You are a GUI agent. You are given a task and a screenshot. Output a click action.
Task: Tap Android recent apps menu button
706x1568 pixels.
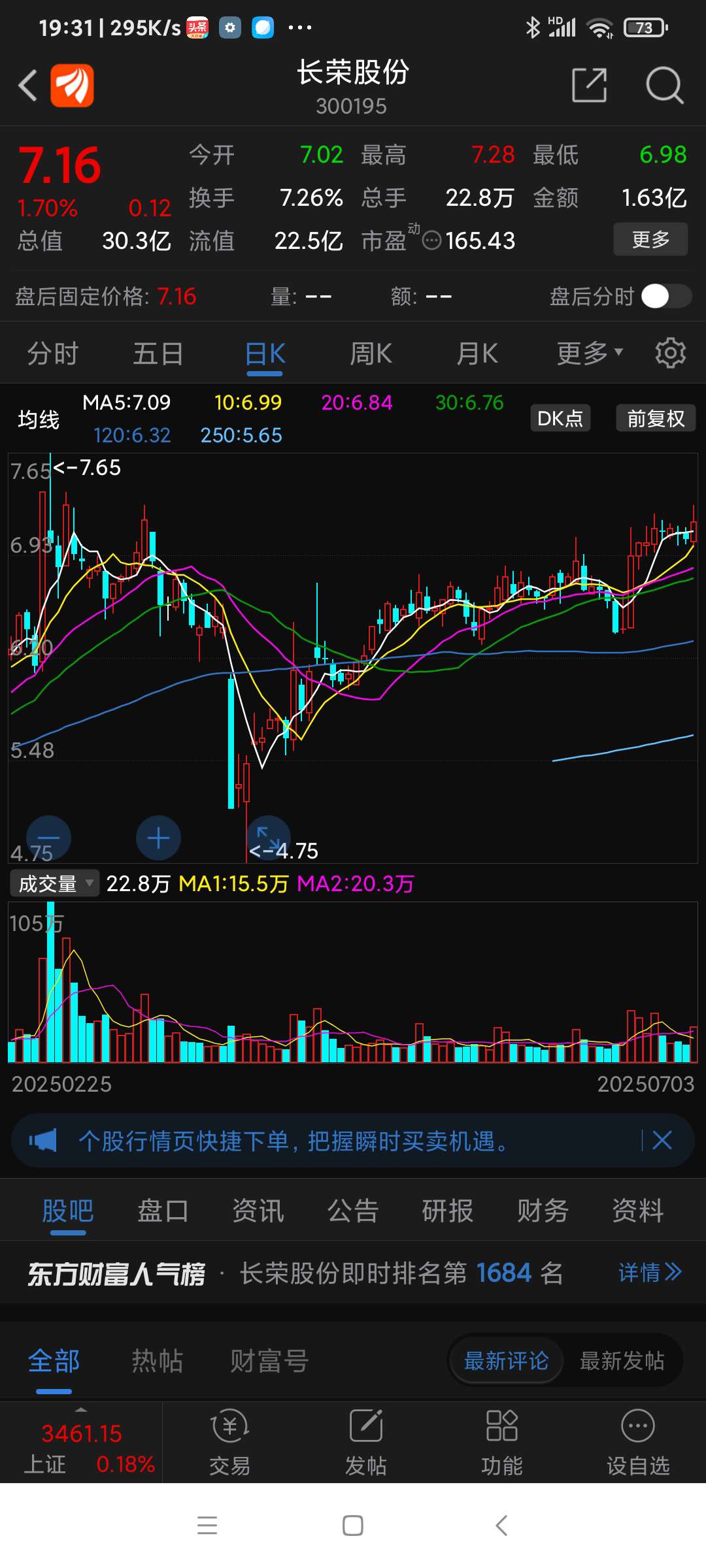(207, 1526)
